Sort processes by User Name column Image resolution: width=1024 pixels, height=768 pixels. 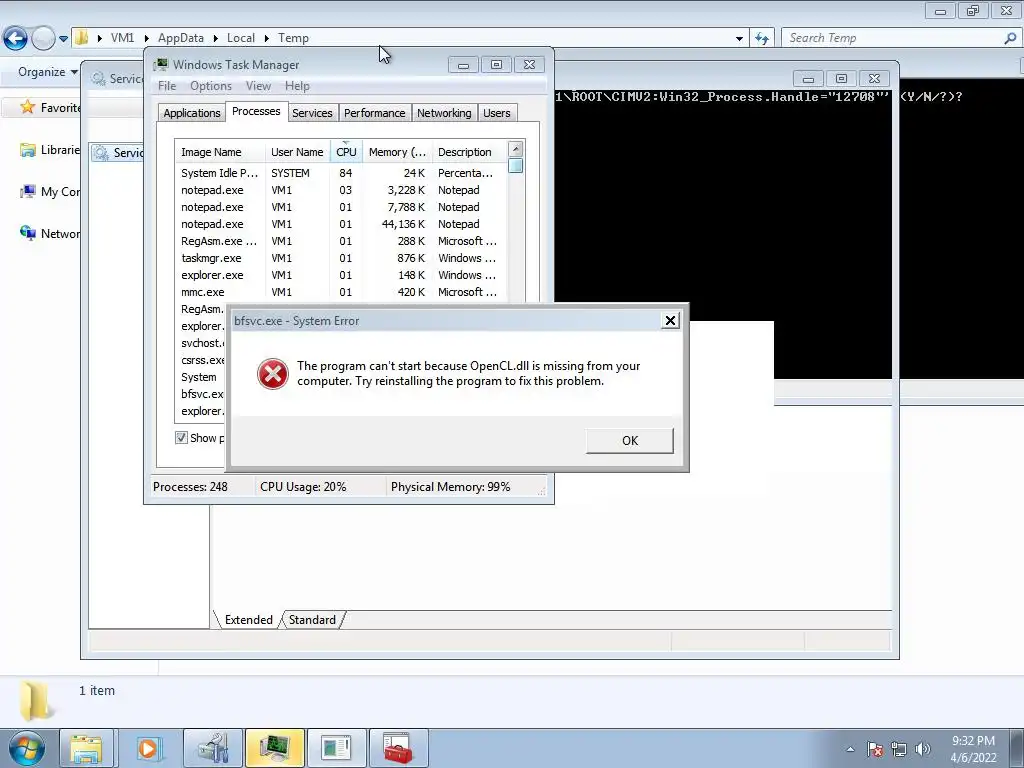click(x=297, y=152)
